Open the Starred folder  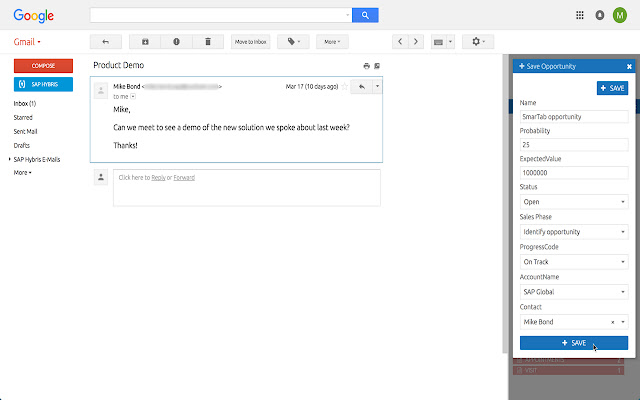[23, 118]
